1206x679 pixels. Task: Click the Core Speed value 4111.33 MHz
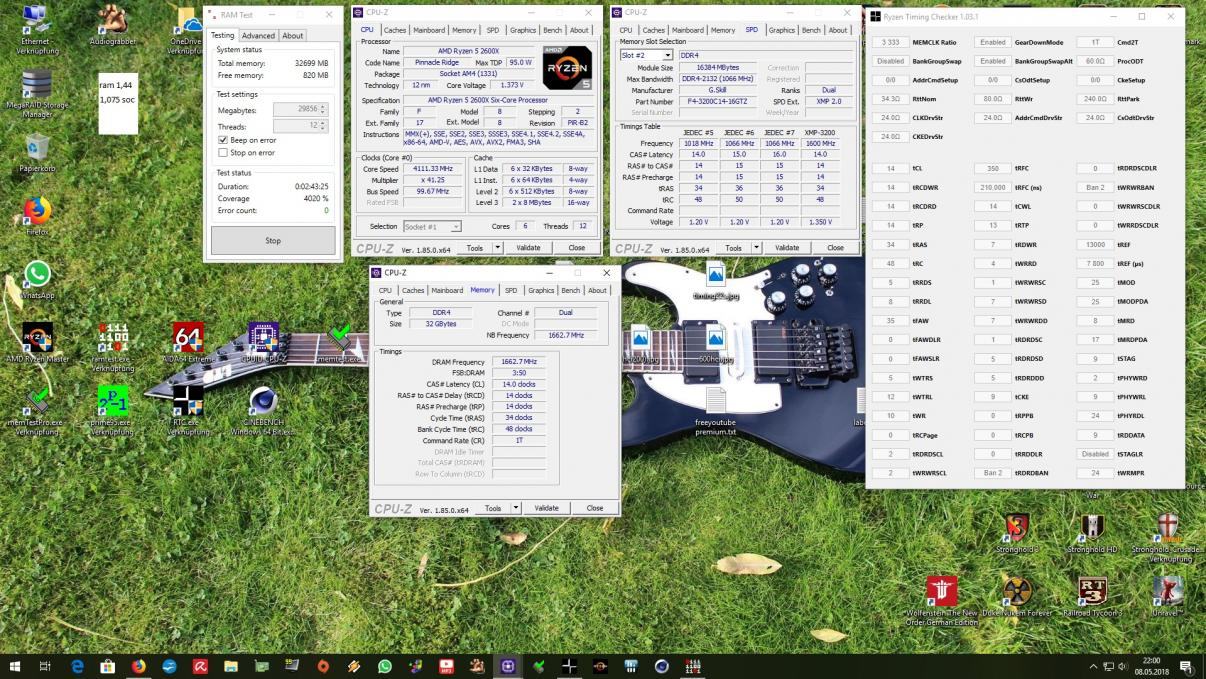[x=432, y=170]
